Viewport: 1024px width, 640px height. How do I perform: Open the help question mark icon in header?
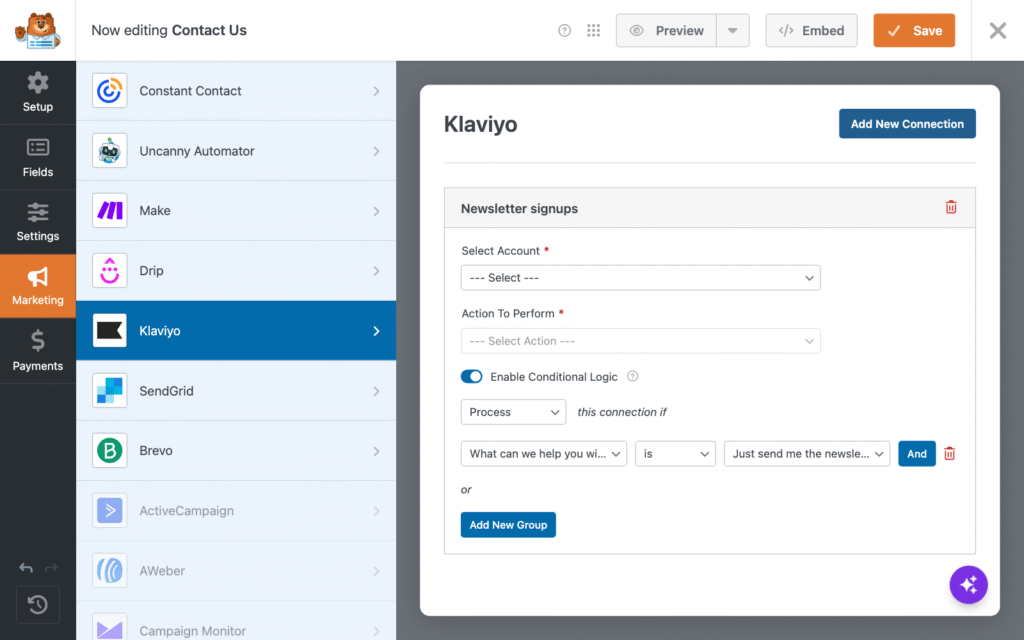click(564, 31)
